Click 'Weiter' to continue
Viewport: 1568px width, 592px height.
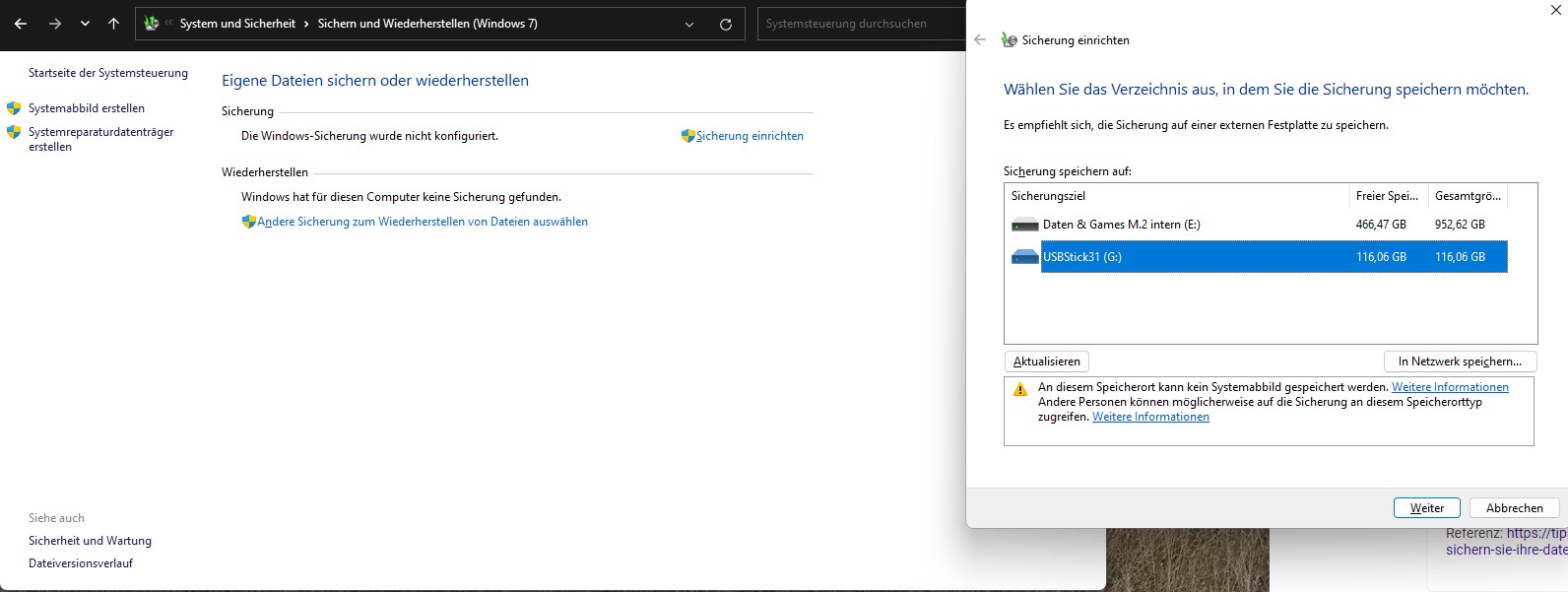[x=1427, y=508]
